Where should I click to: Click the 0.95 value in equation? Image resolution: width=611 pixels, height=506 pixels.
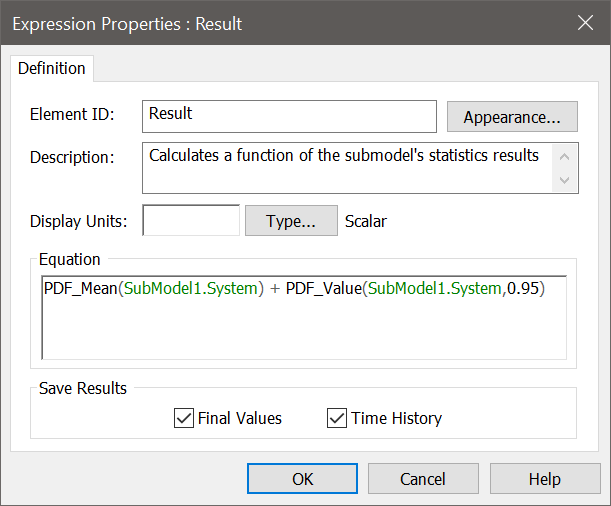click(523, 289)
